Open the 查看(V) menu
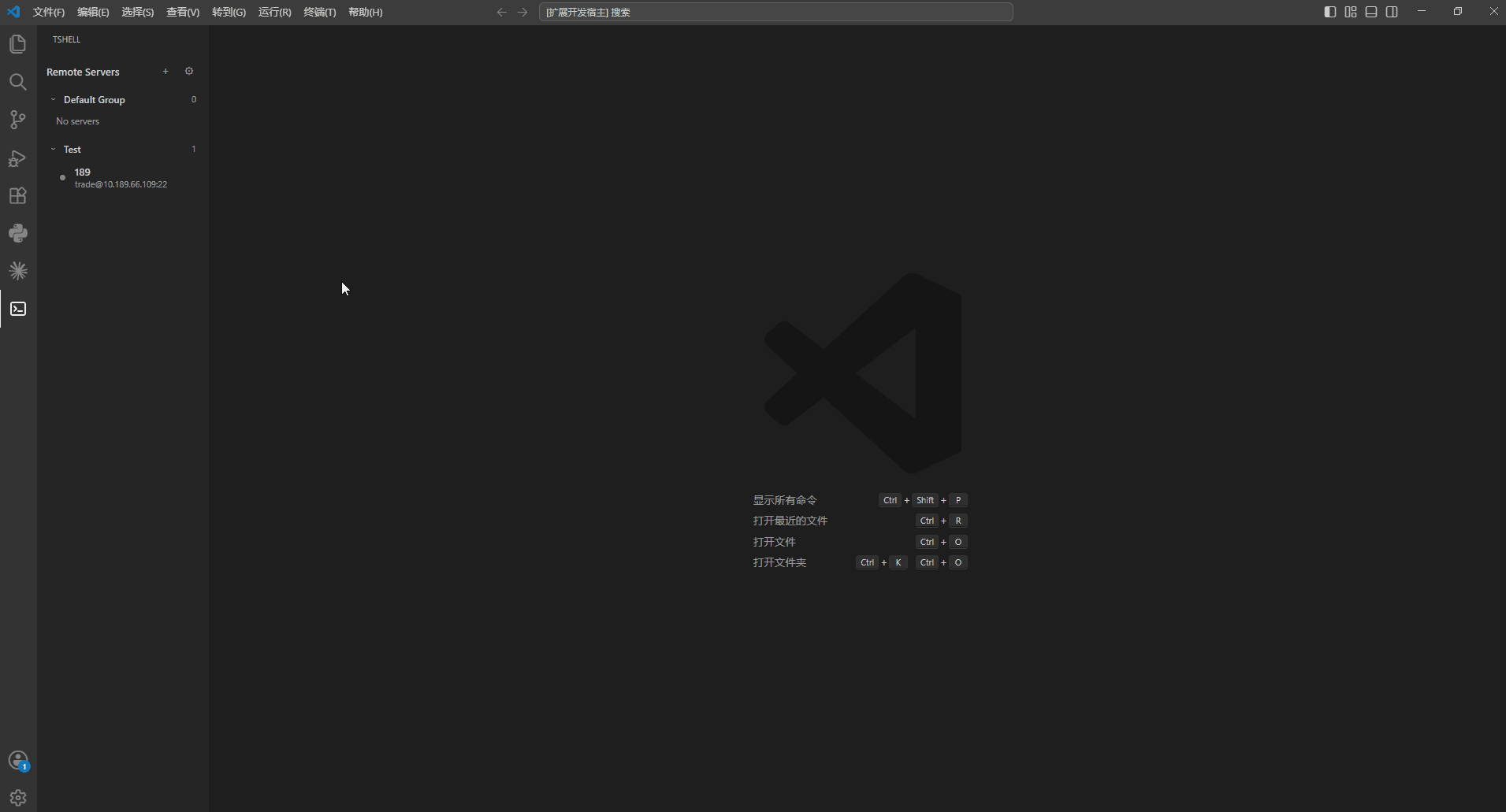The image size is (1506, 812). [183, 12]
